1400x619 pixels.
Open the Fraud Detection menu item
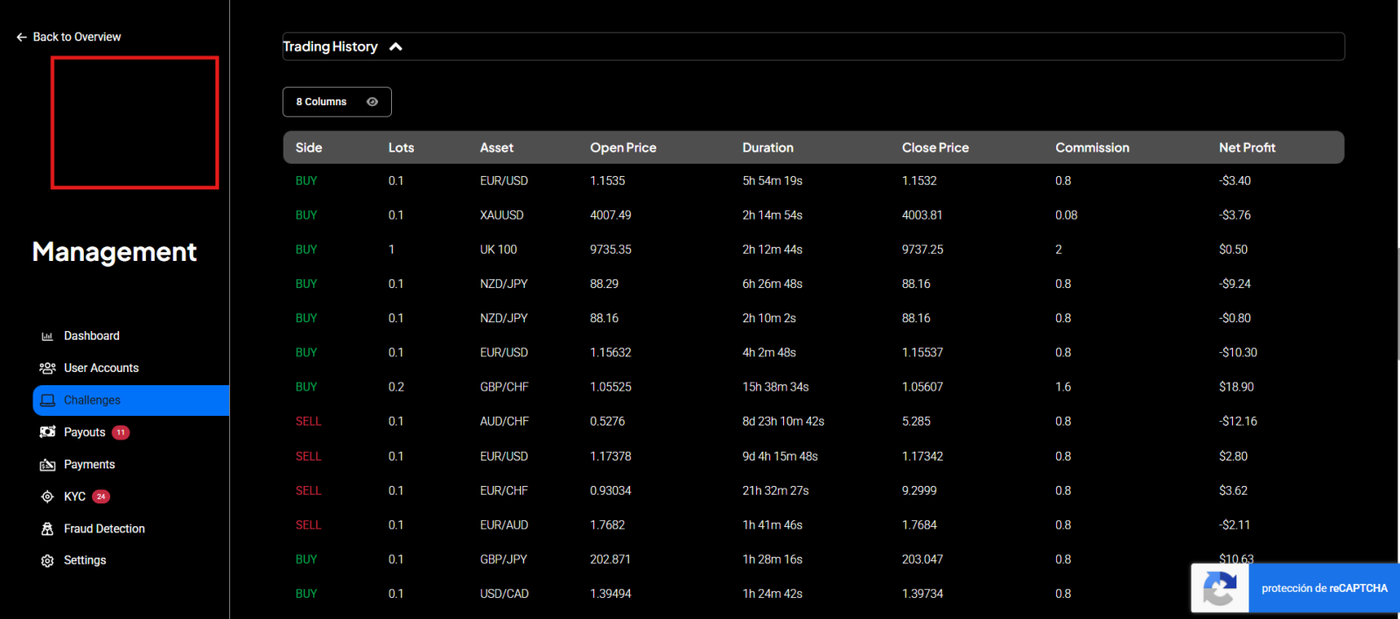tap(104, 528)
